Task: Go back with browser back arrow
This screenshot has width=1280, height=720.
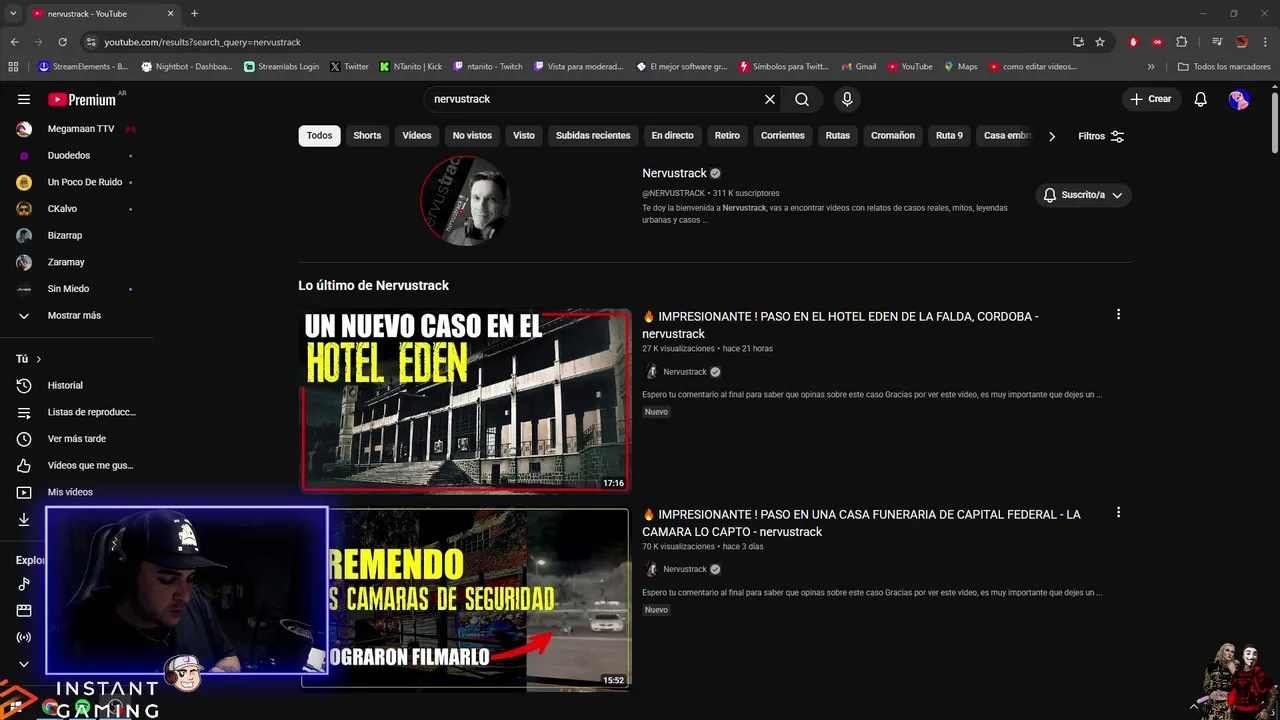Action: click(x=14, y=42)
